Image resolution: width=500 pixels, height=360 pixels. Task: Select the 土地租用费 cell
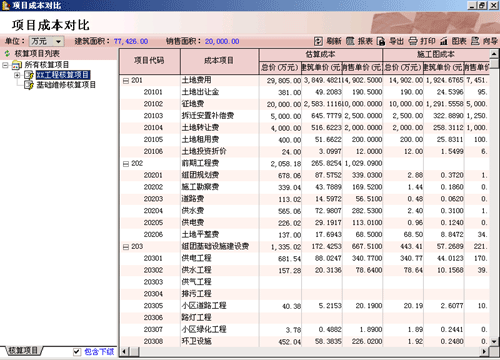click(220, 139)
